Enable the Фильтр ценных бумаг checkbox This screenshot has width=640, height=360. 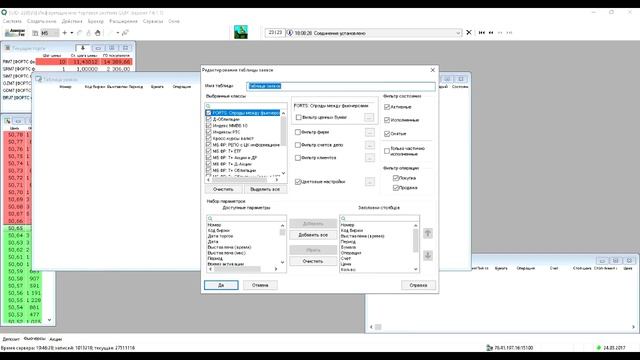[298, 117]
